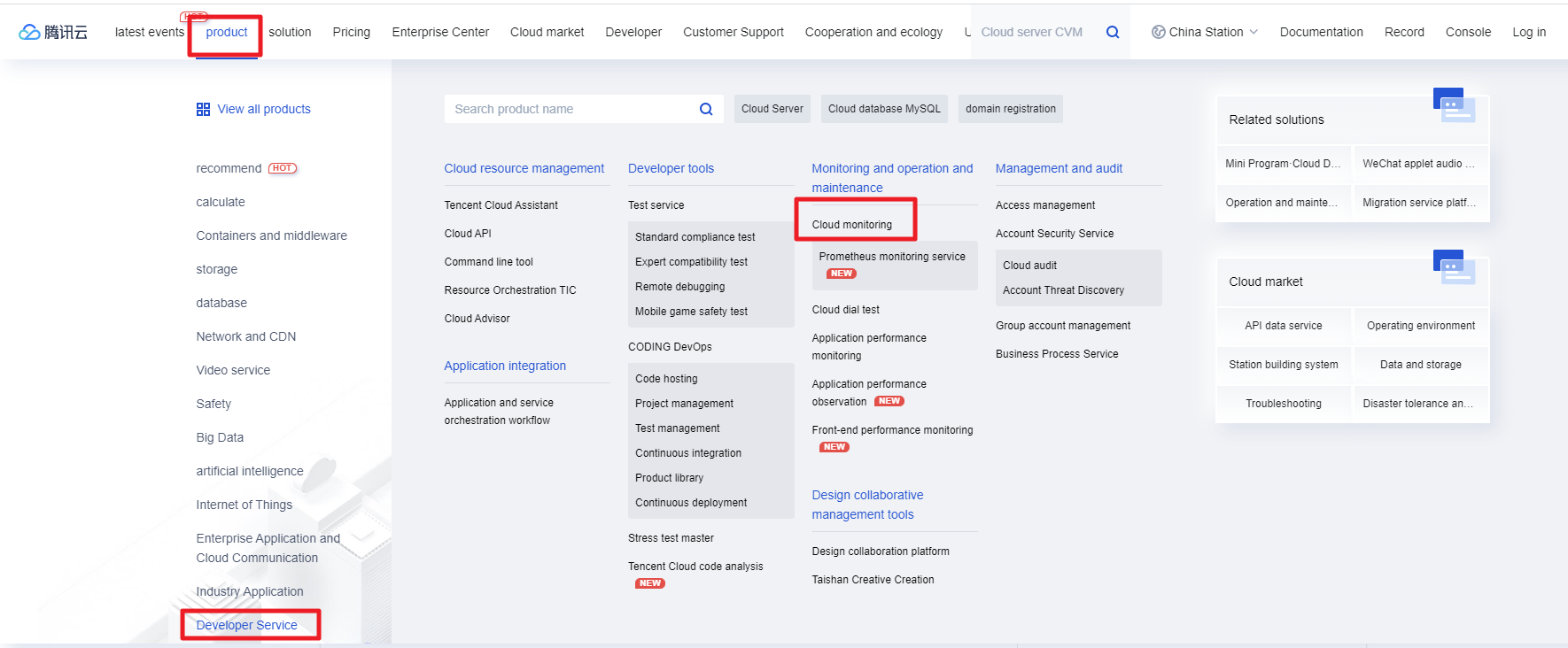Click the HOT badge beside recommend
The width and height of the screenshot is (1568, 648).
[x=283, y=168]
